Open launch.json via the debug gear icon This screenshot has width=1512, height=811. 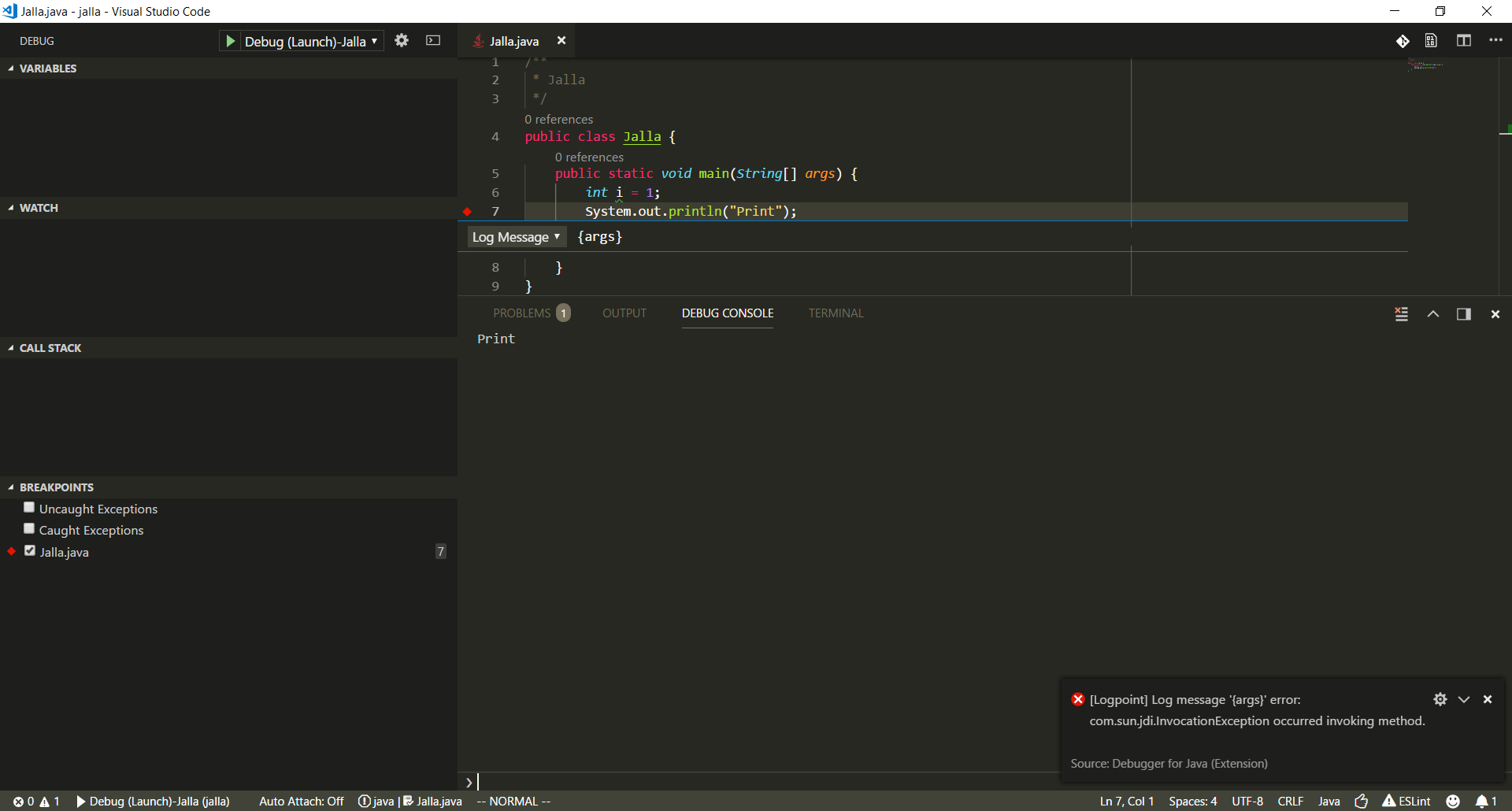click(x=402, y=41)
